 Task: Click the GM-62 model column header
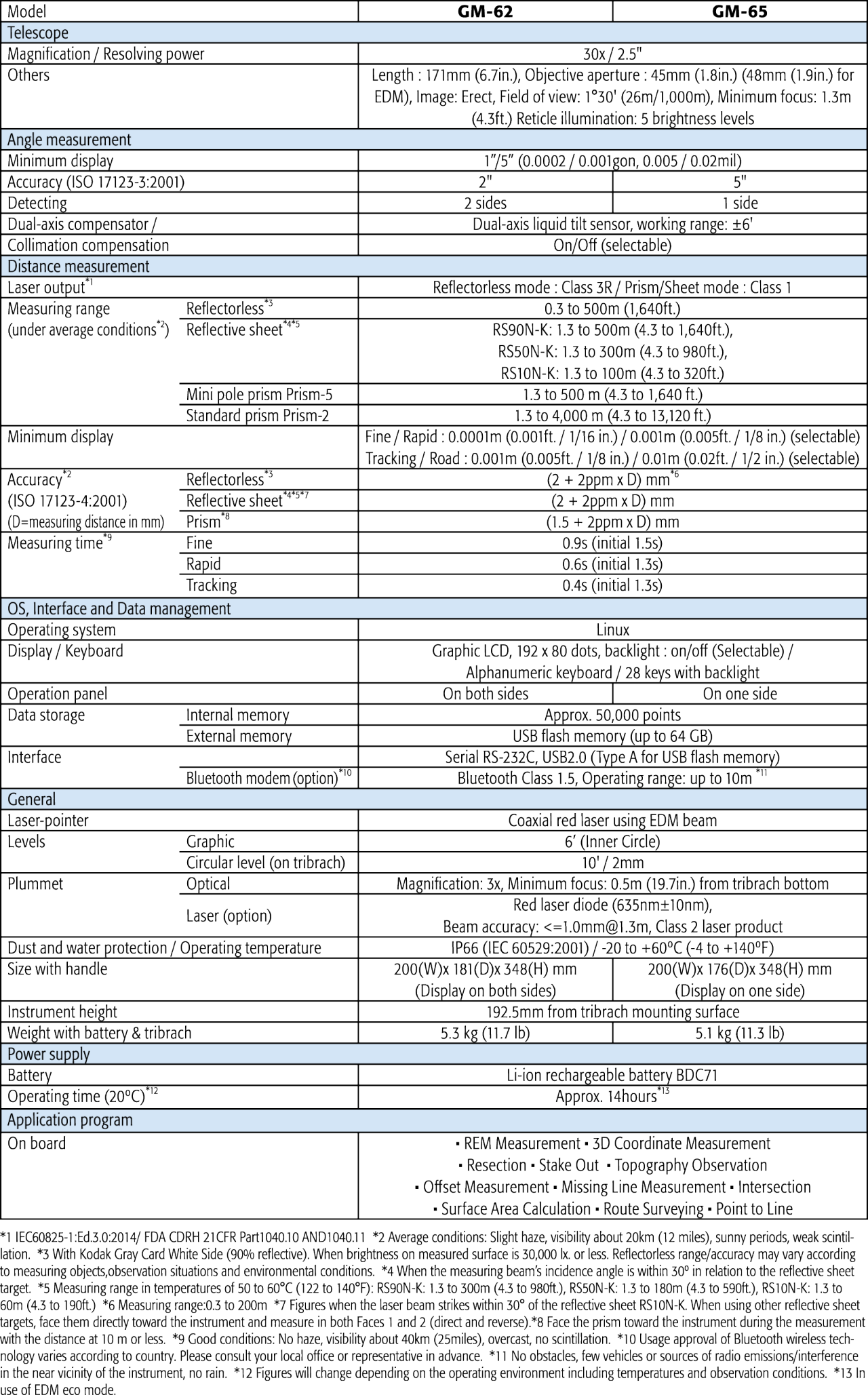pyautogui.click(x=485, y=12)
